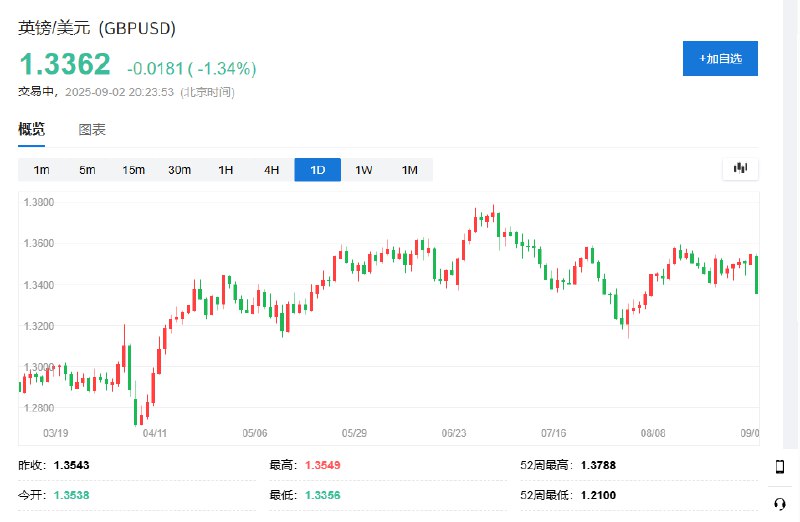Open the mobile phone icon in sidebar
Screen dimensions: 800x522
coord(780,466)
